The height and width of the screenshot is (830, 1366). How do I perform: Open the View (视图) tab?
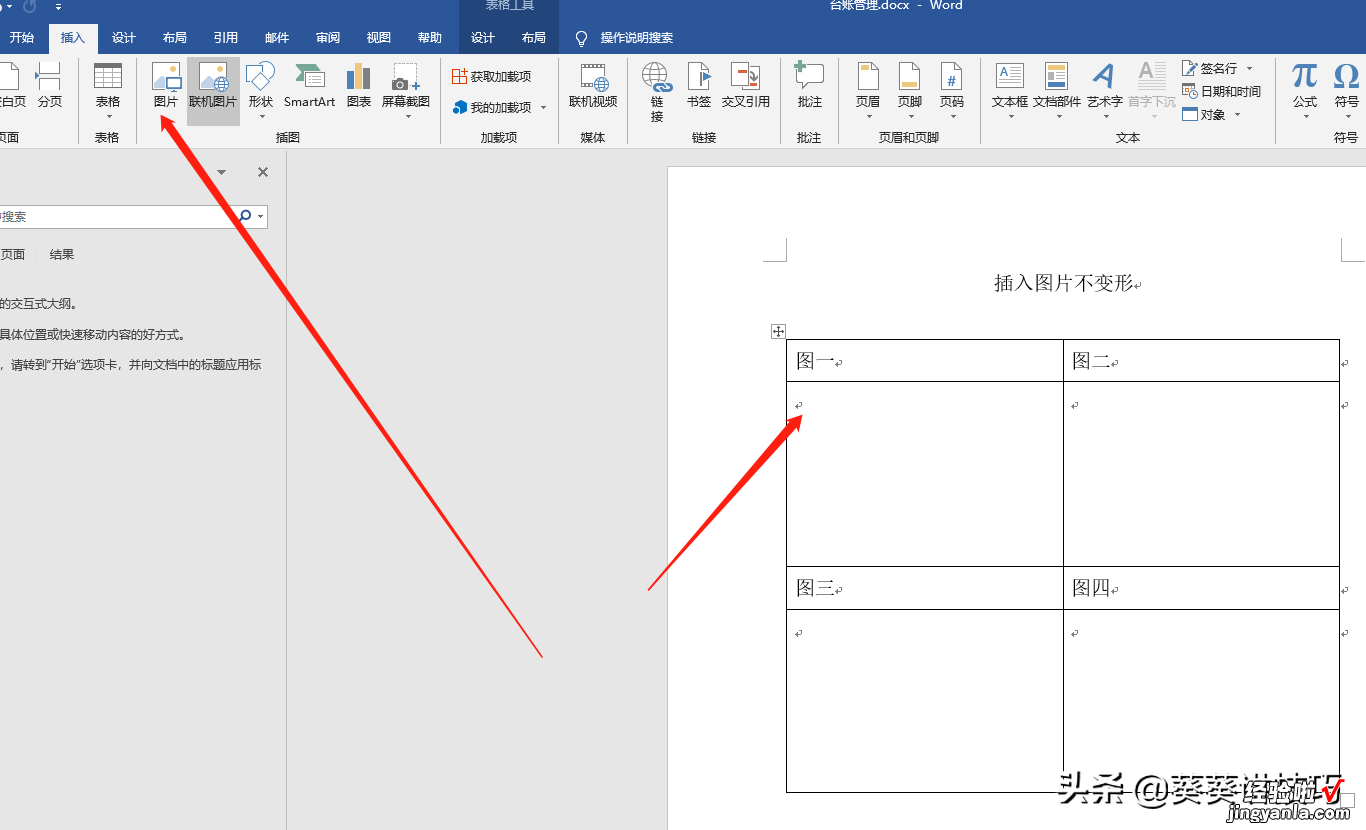pyautogui.click(x=379, y=38)
